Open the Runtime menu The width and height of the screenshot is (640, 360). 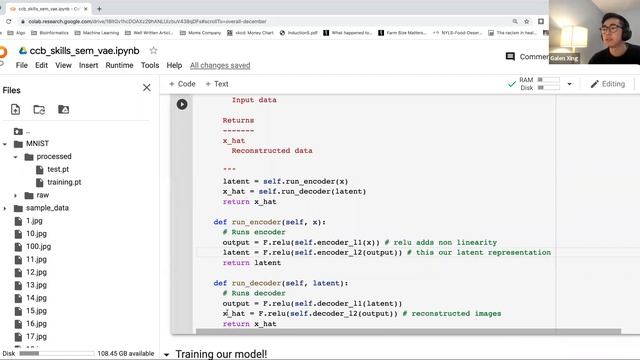coord(119,65)
